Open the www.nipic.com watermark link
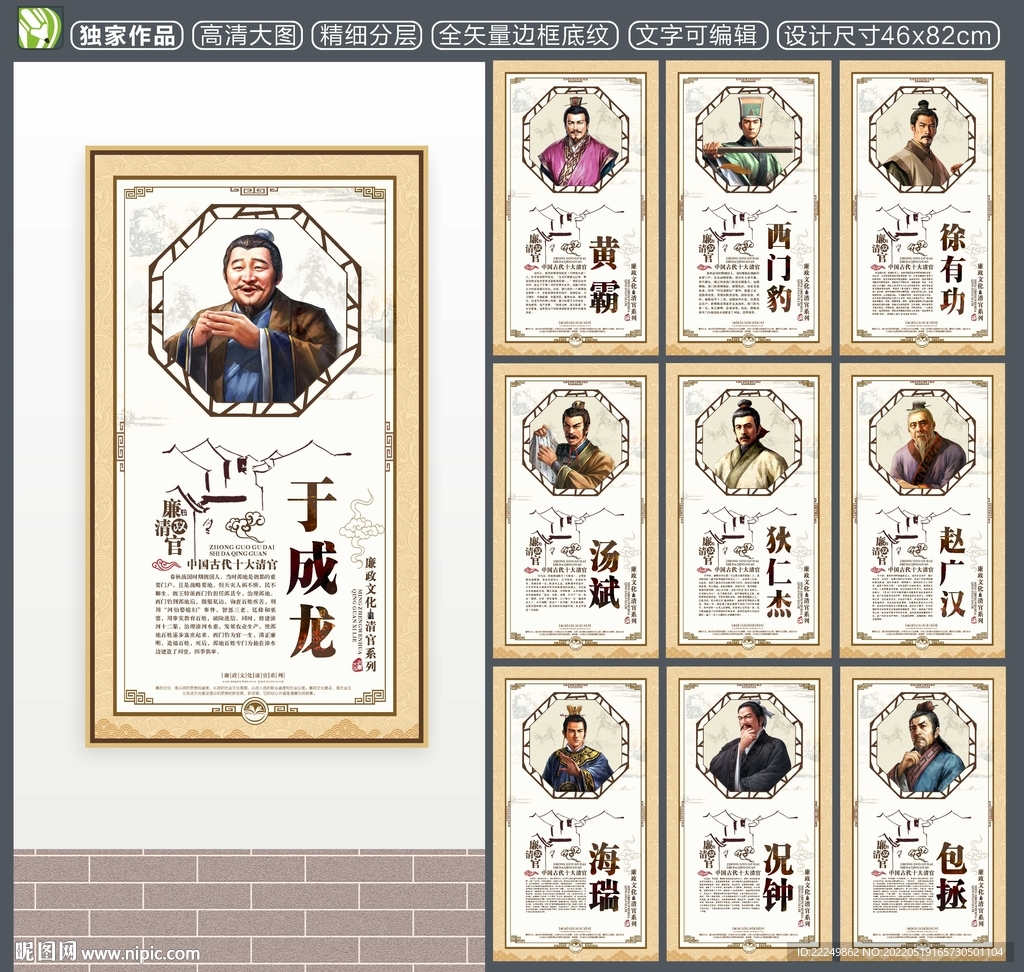Screen dimensions: 1024x972 click(141, 952)
